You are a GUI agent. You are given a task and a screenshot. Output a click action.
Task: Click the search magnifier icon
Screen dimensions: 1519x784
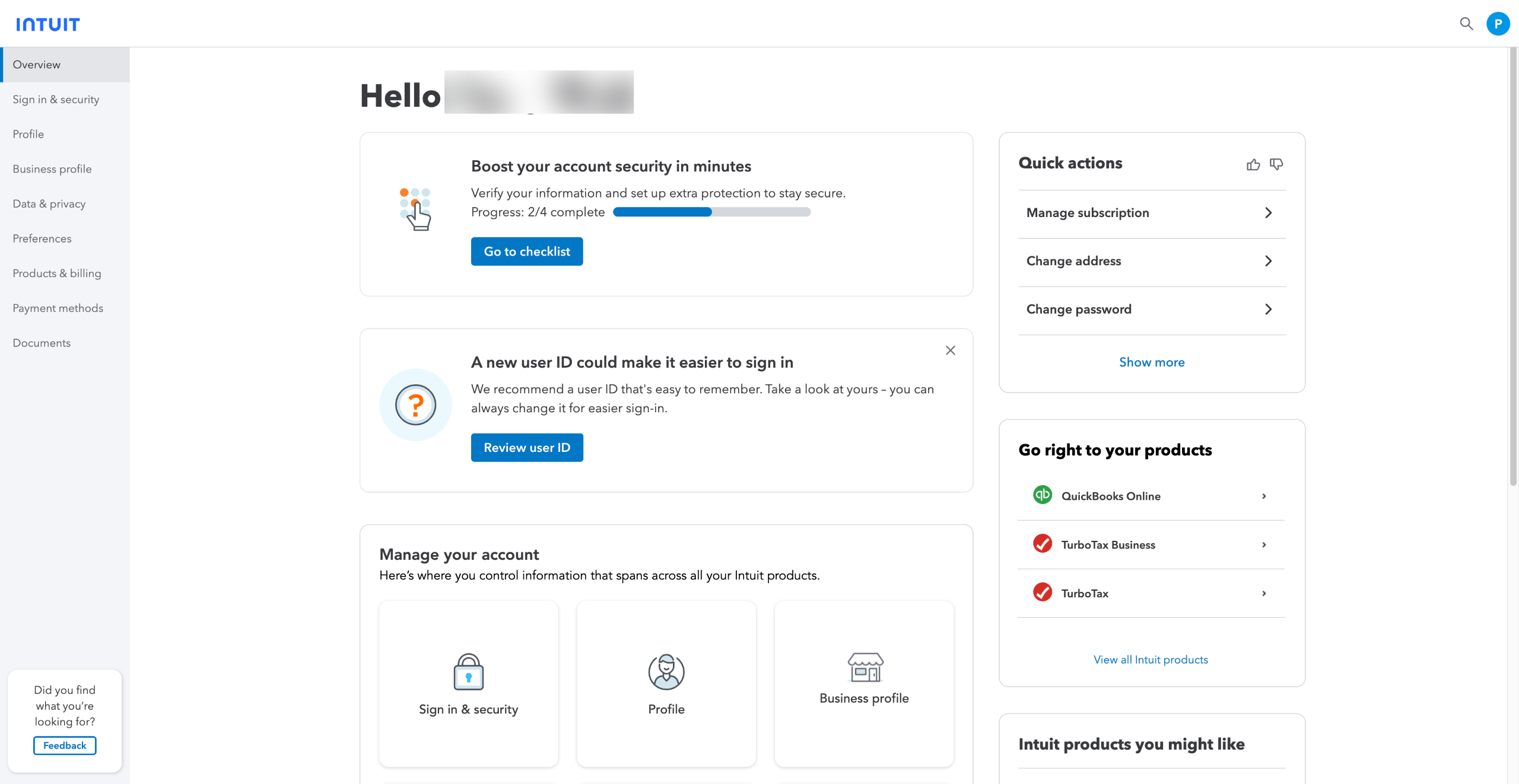pyautogui.click(x=1466, y=24)
